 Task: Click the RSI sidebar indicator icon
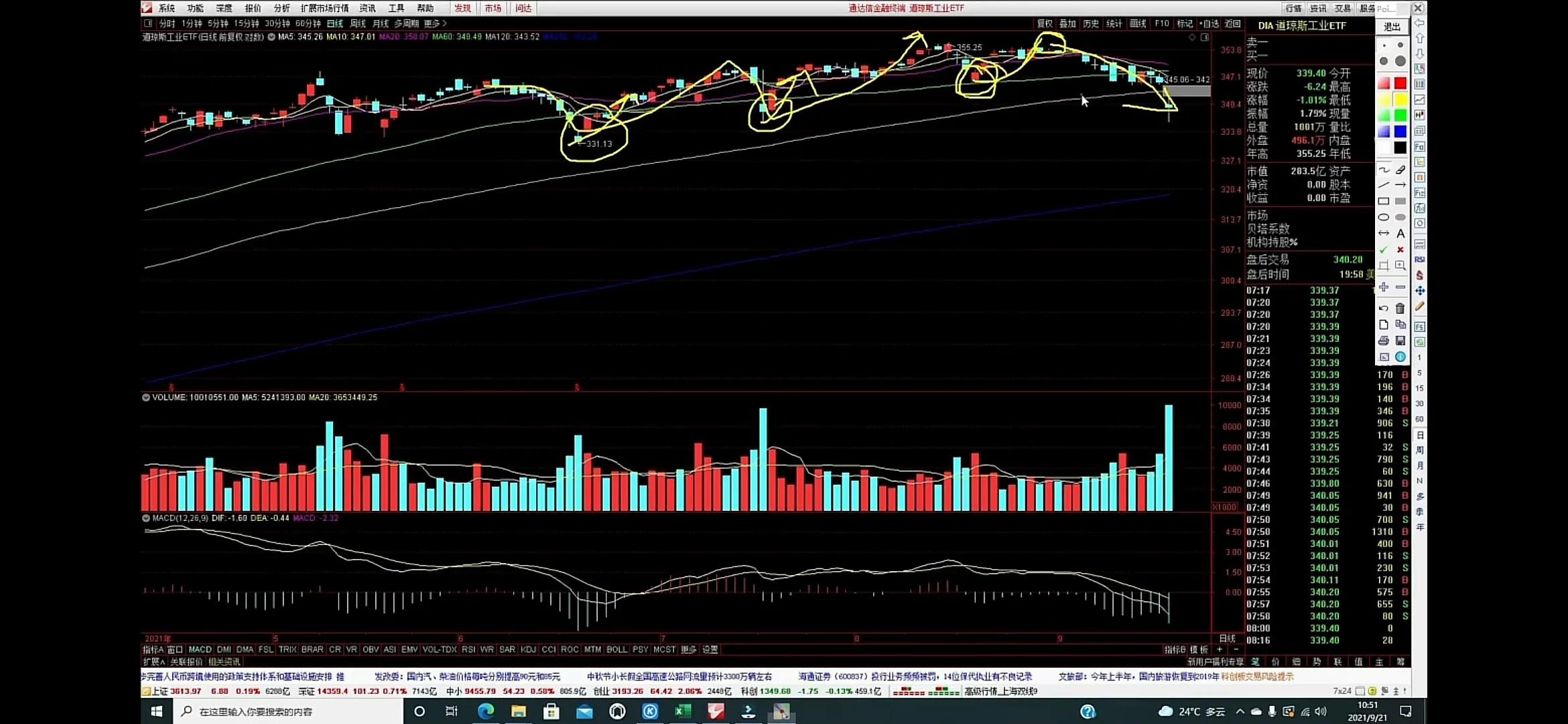pos(1419,259)
